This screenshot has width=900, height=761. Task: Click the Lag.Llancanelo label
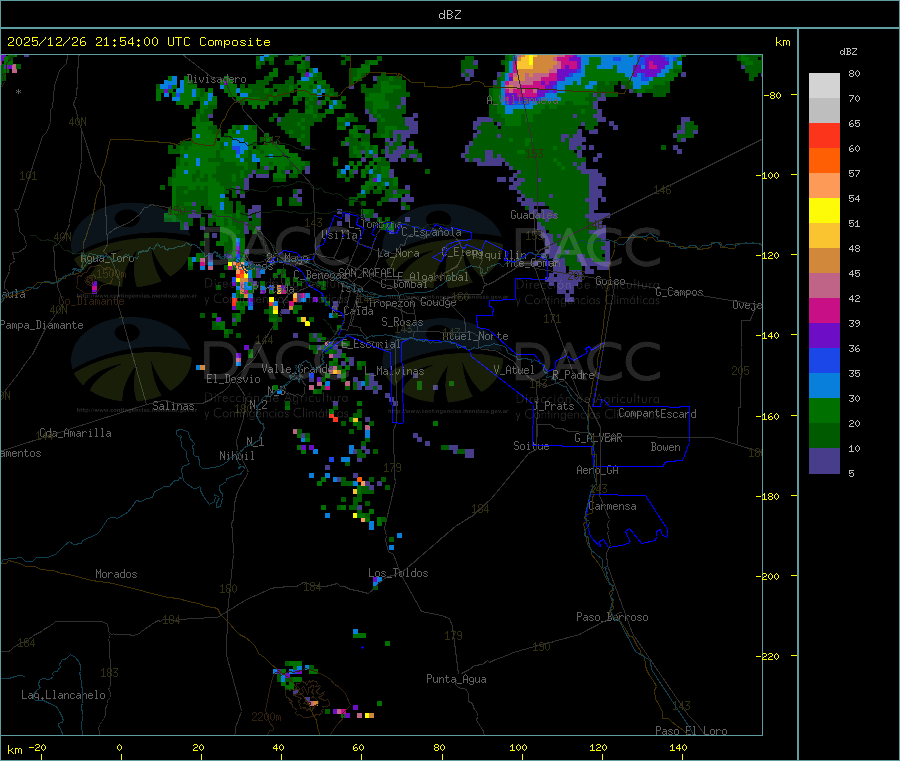tap(63, 695)
